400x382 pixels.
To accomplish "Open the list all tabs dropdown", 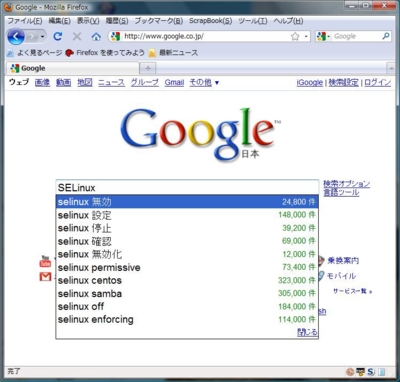I will tap(391, 68).
